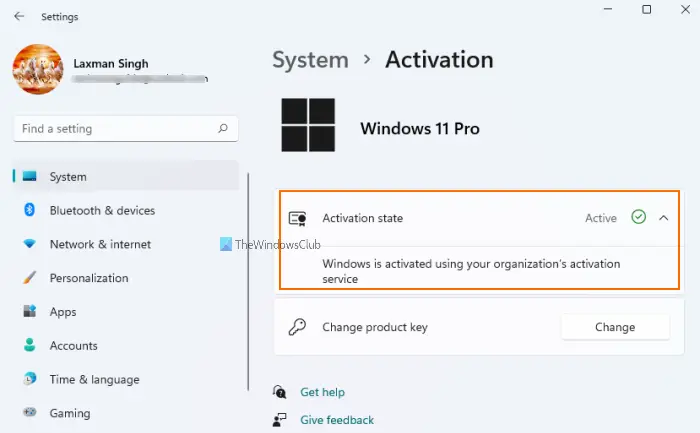Screen dimensions: 700x433
Task: Click the green checkmark status icon
Action: point(638,217)
